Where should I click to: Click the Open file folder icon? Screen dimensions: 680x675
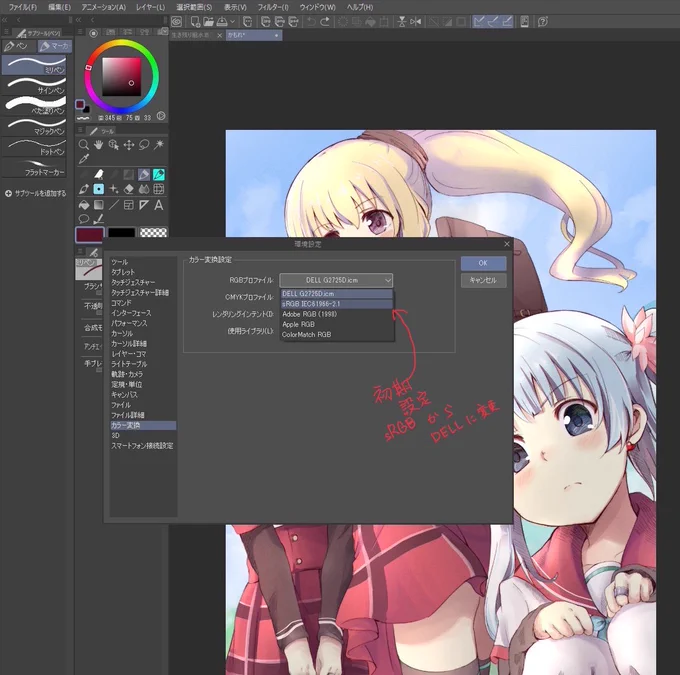(x=209, y=22)
